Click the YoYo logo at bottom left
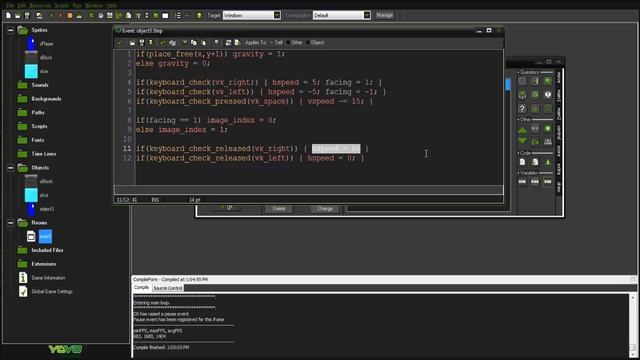The height and width of the screenshot is (360, 640). point(65,349)
